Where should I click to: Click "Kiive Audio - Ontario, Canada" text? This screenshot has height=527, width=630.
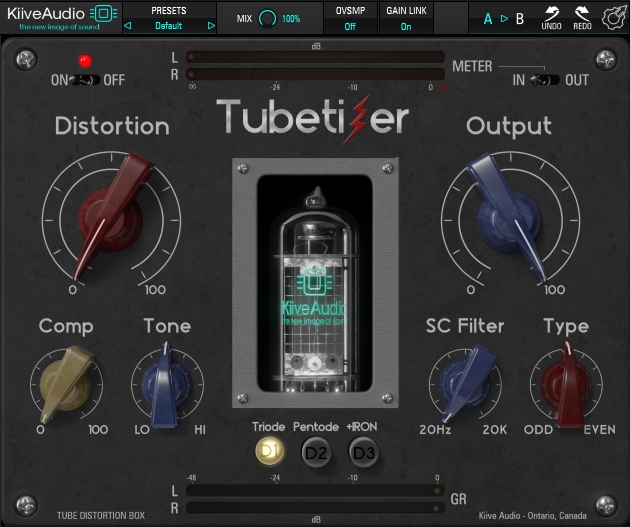coord(532,515)
